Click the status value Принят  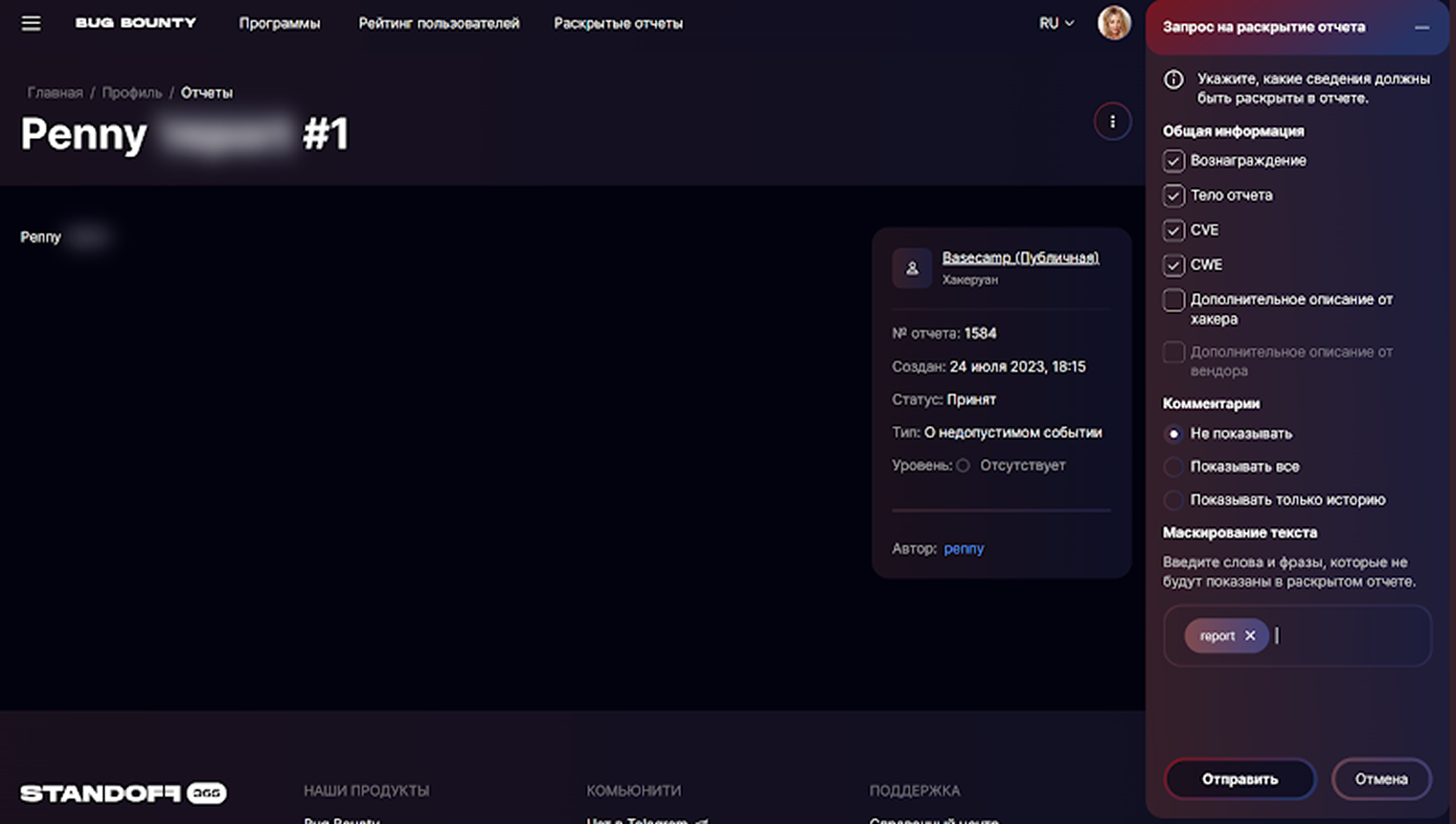971,400
